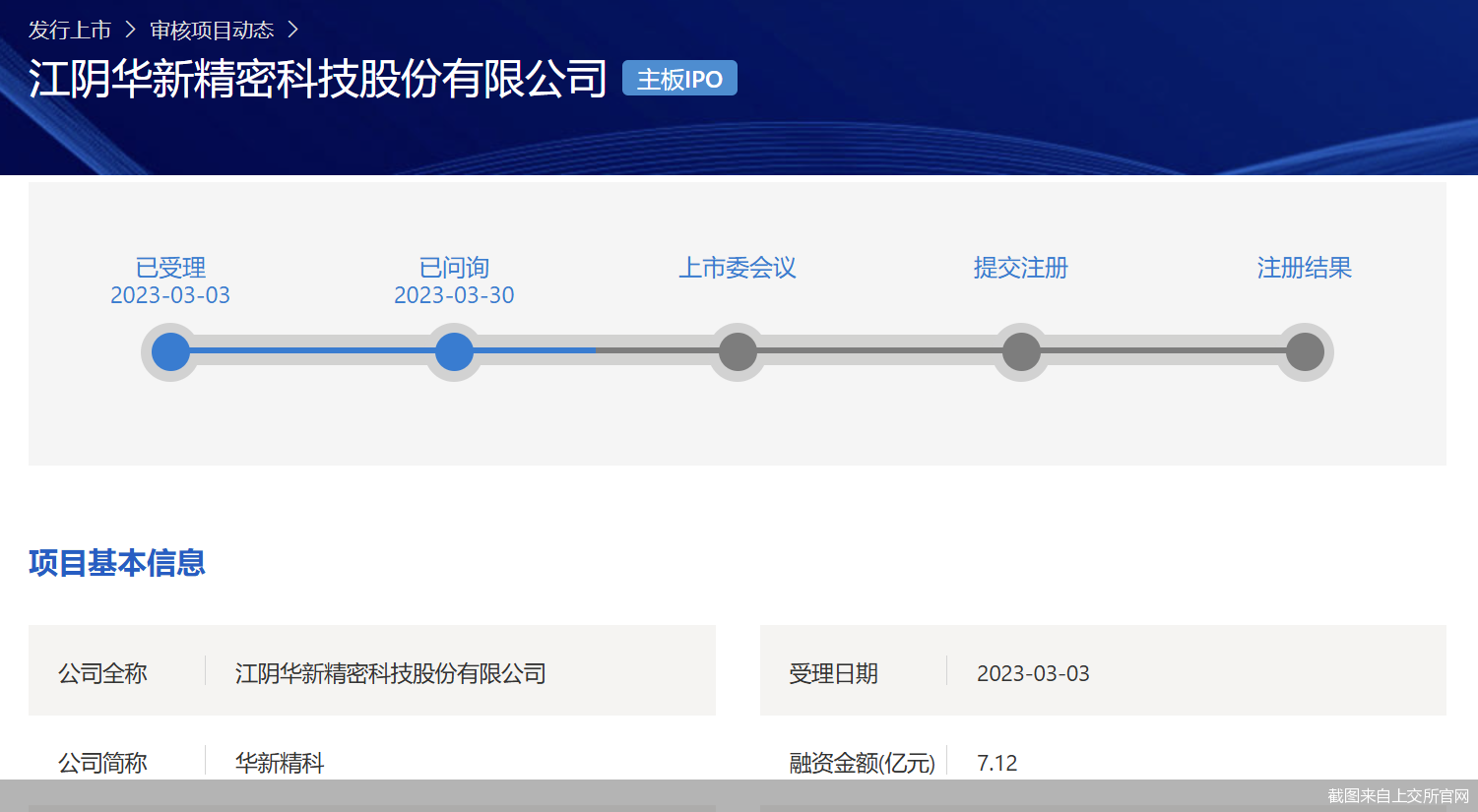
Task: Open the 审核项目动态 breadcrumb link
Action: pos(212,31)
